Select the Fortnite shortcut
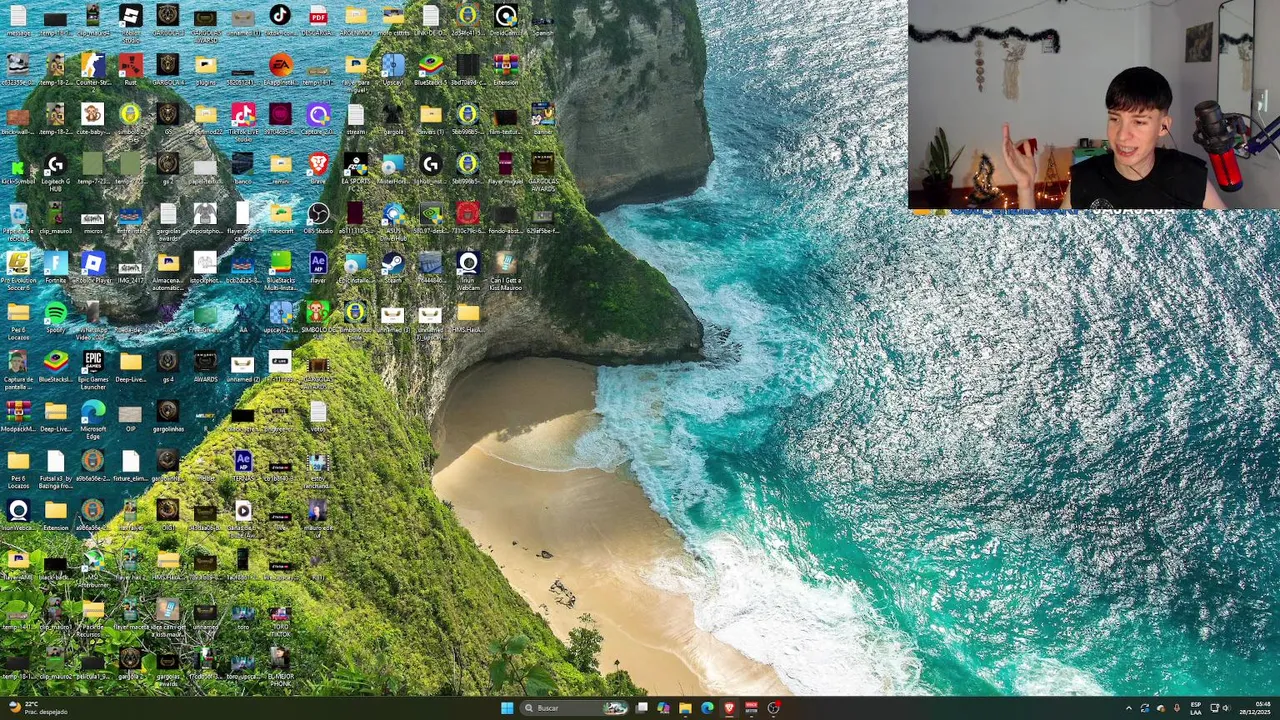Screen dimensions: 1280x720 click(x=55, y=266)
